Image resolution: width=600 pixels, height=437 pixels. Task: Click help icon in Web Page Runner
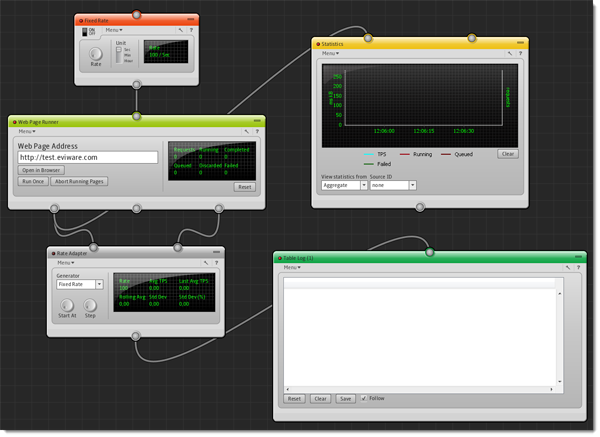(257, 131)
